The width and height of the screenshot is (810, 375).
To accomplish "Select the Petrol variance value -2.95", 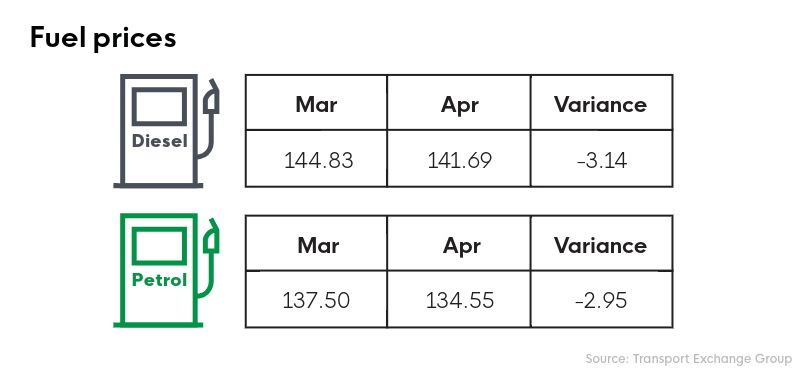I will pyautogui.click(x=601, y=300).
